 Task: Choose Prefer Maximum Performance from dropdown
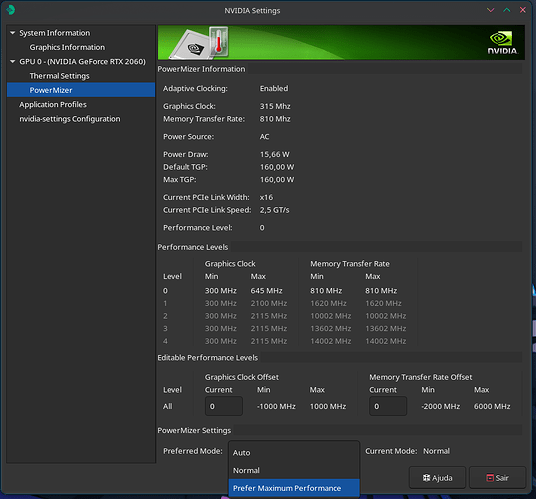click(x=294, y=488)
